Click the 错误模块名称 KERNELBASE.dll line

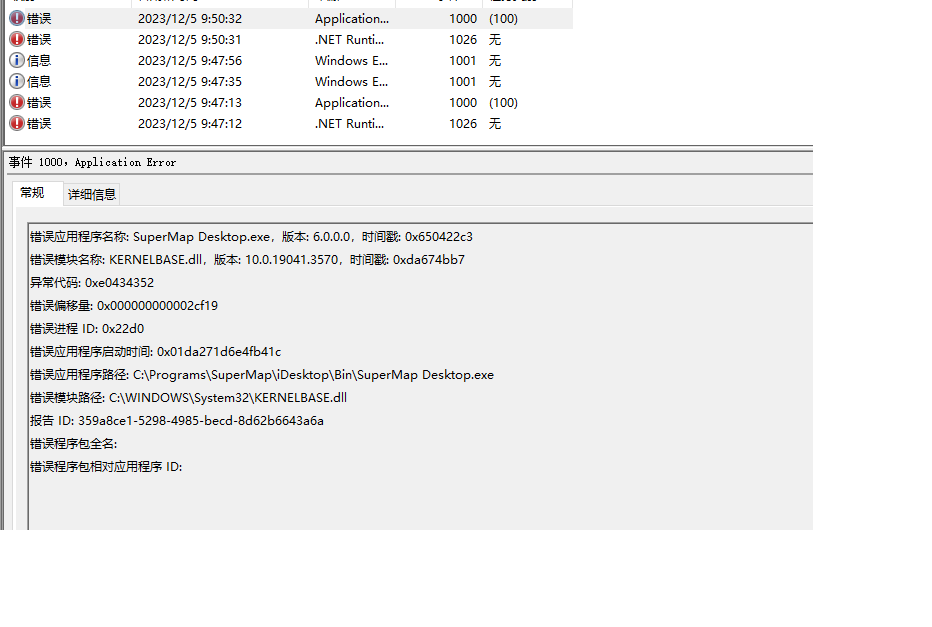247,260
